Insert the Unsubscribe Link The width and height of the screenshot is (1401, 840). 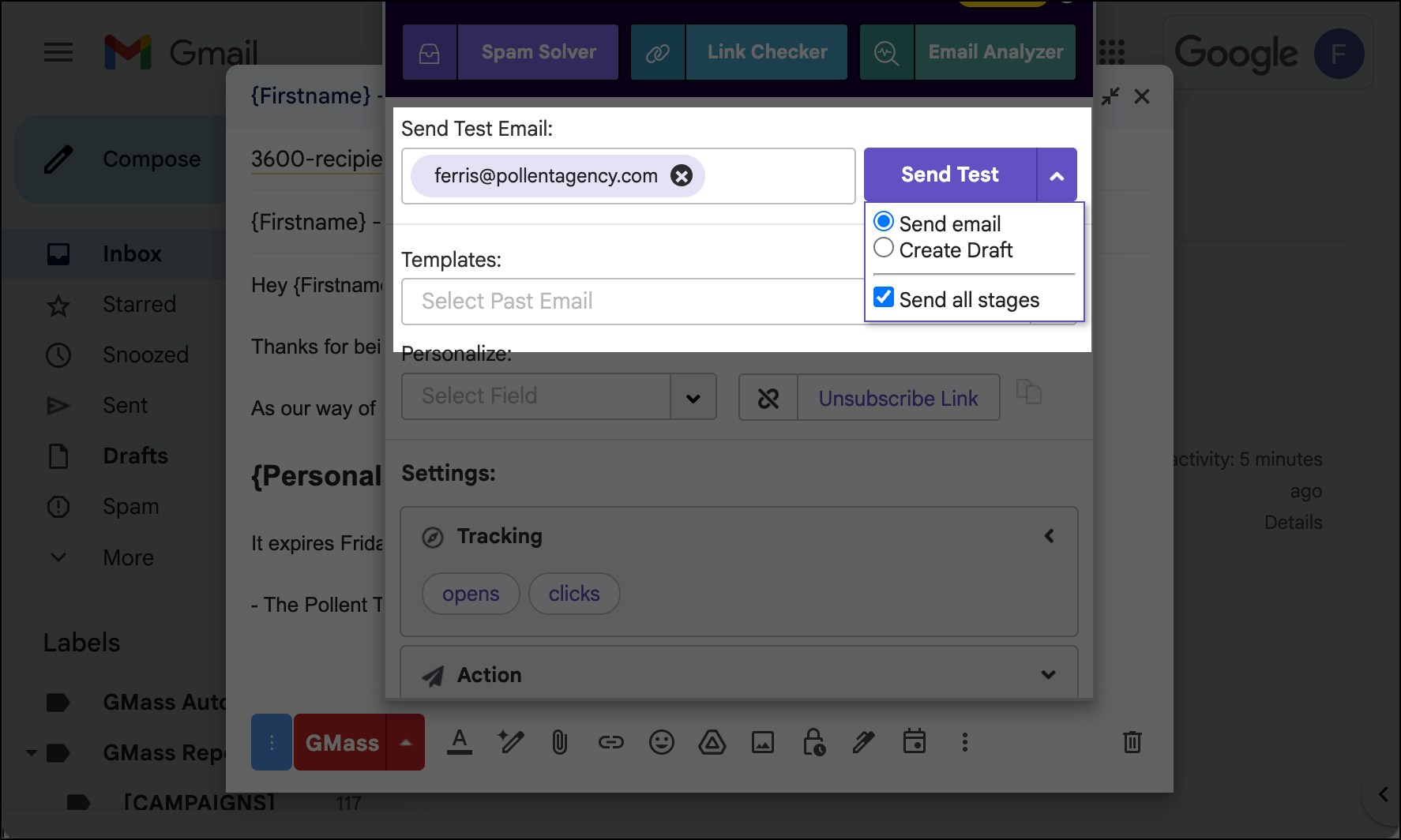(x=898, y=398)
